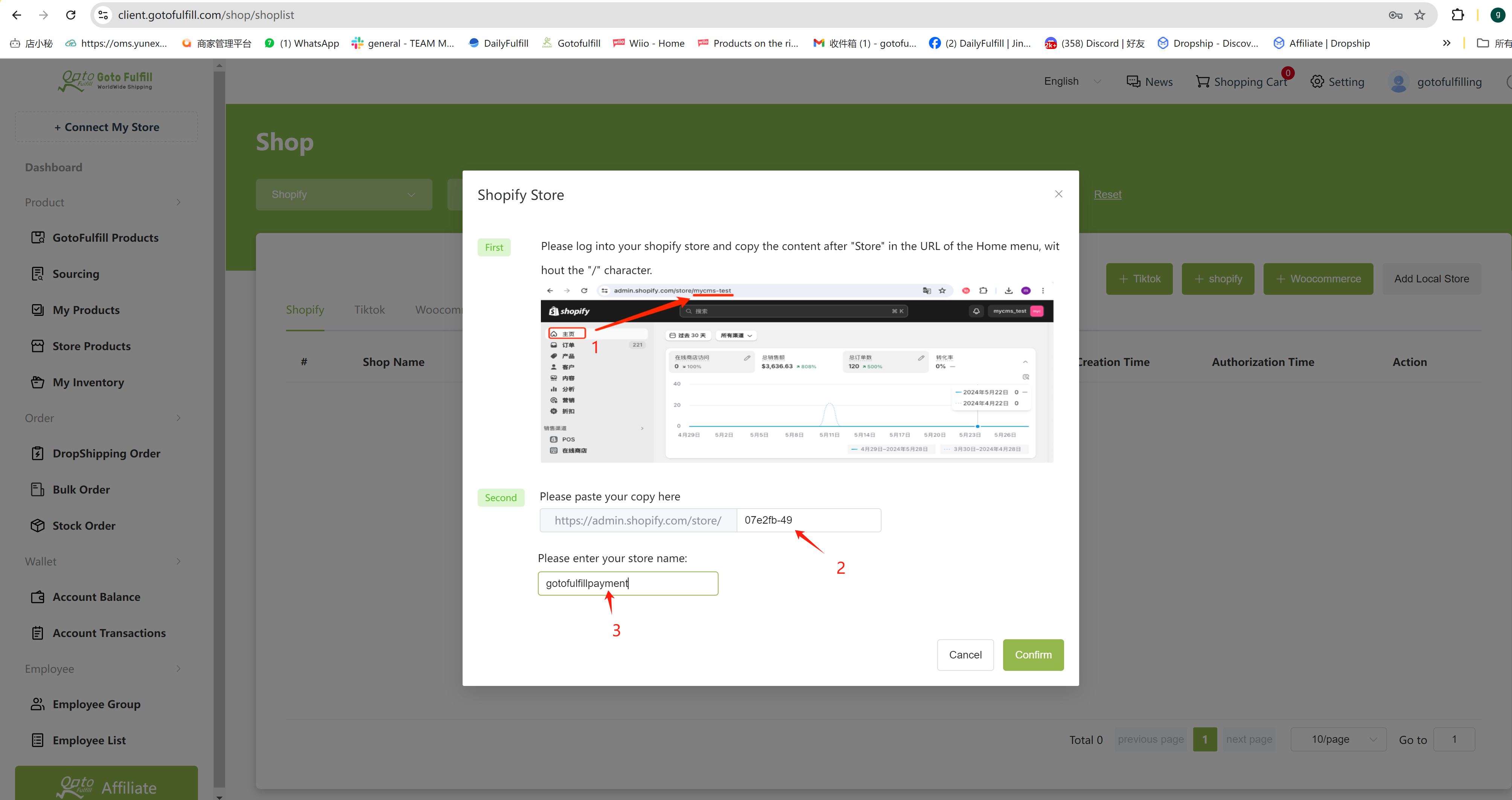Click the Go to page number field
The width and height of the screenshot is (1512, 800).
pos(1454,739)
